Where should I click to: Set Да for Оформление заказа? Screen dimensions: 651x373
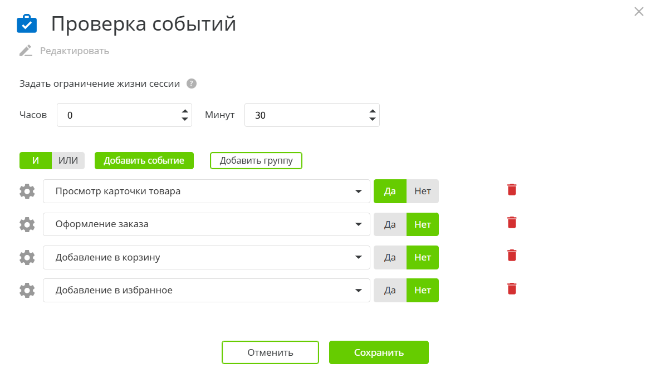pyautogui.click(x=390, y=224)
